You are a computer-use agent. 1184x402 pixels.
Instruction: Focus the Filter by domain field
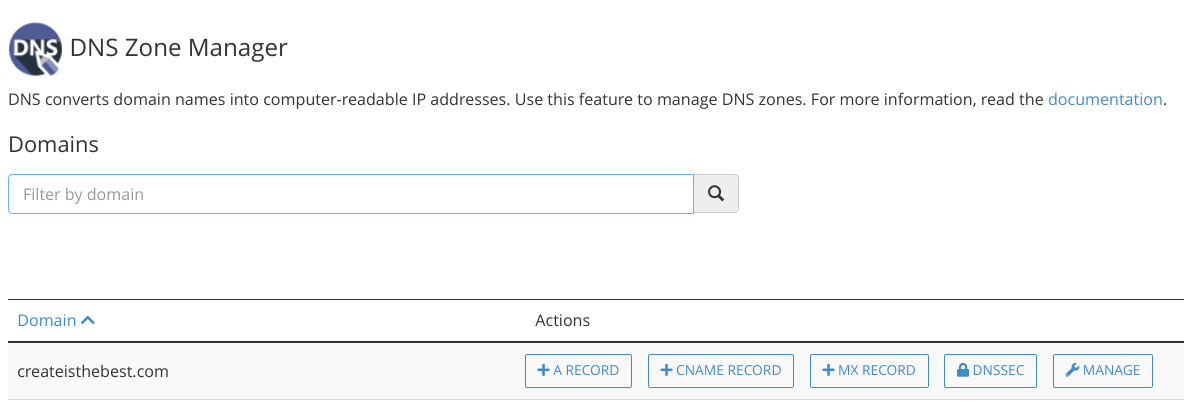(350, 194)
